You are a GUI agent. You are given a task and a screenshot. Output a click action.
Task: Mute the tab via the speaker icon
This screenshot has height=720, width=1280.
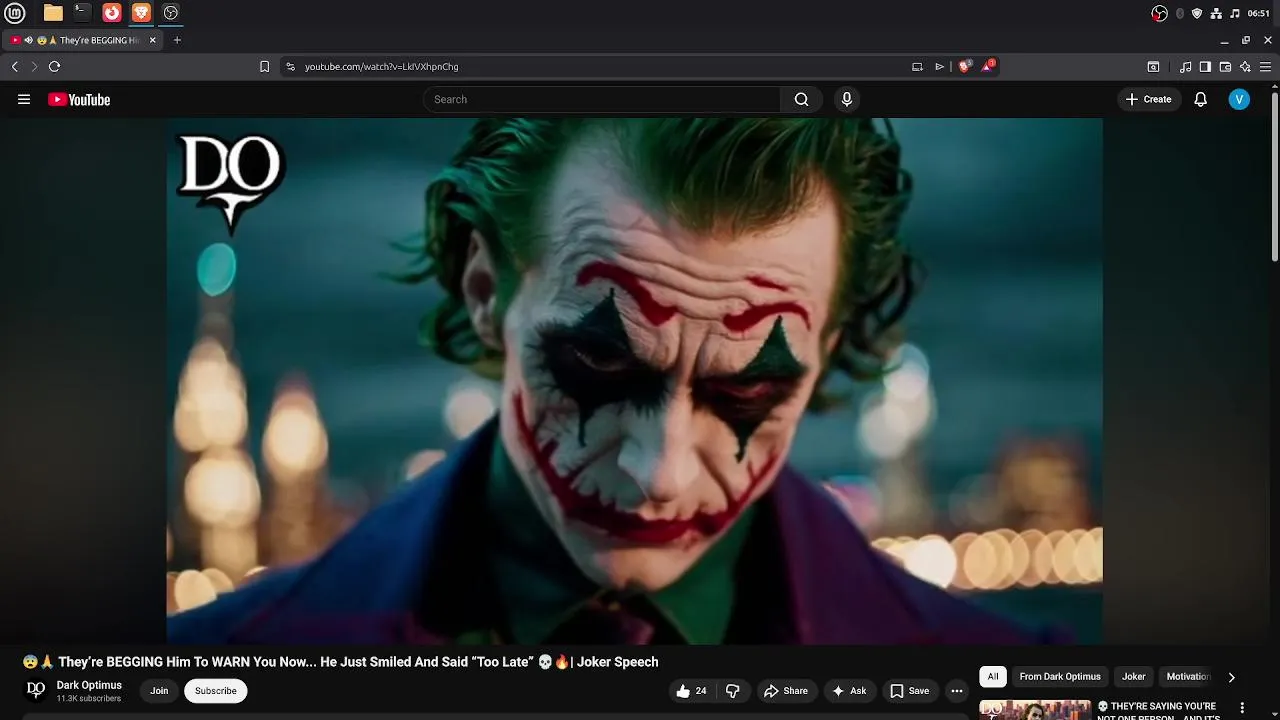pyautogui.click(x=29, y=40)
